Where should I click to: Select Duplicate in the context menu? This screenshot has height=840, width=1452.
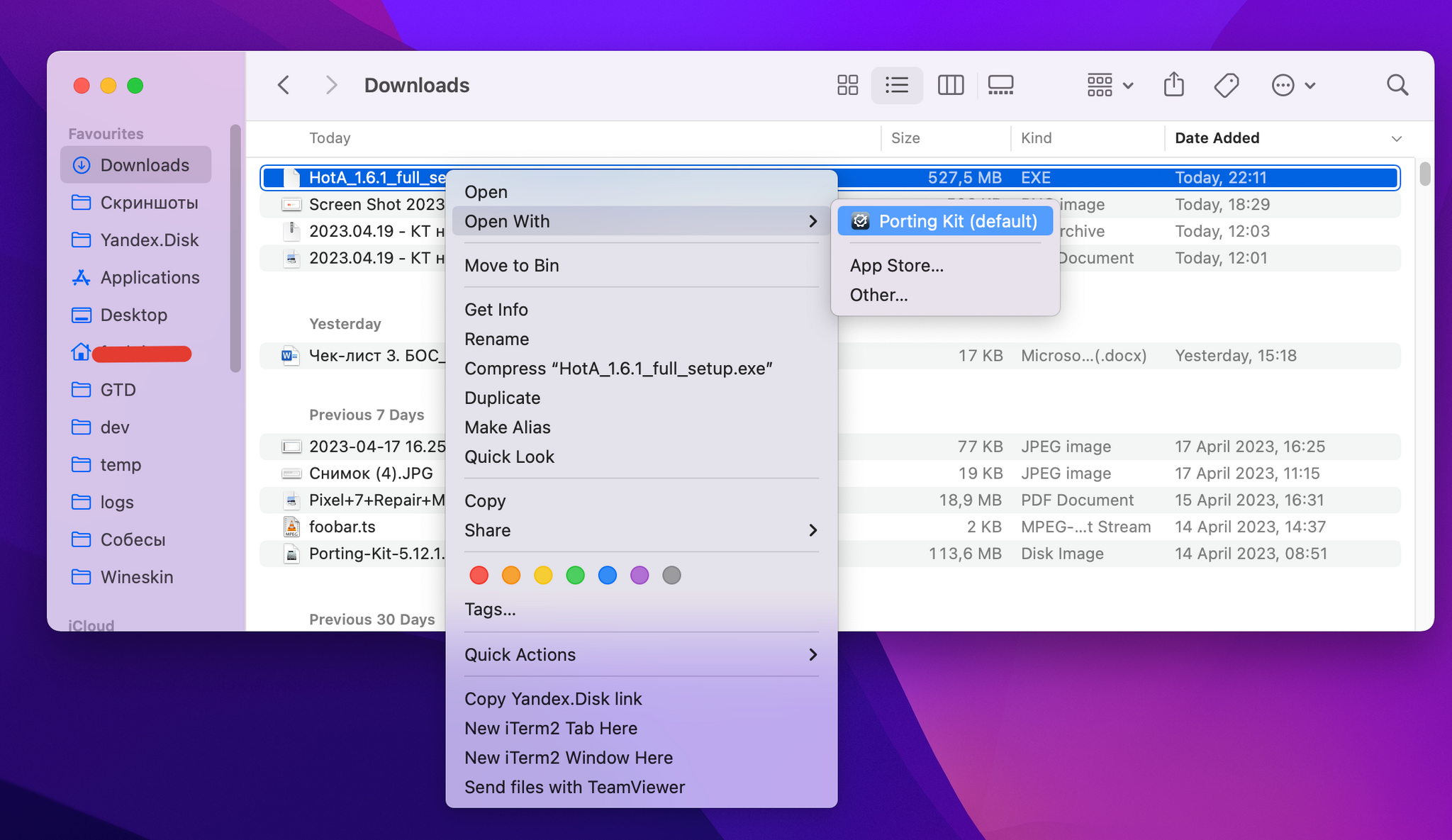click(x=641, y=398)
